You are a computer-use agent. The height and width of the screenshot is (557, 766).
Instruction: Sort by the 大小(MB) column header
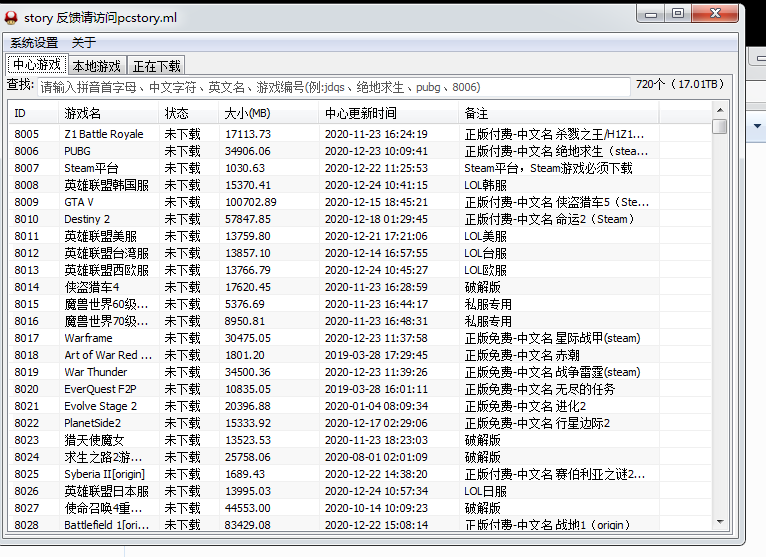[x=269, y=113]
